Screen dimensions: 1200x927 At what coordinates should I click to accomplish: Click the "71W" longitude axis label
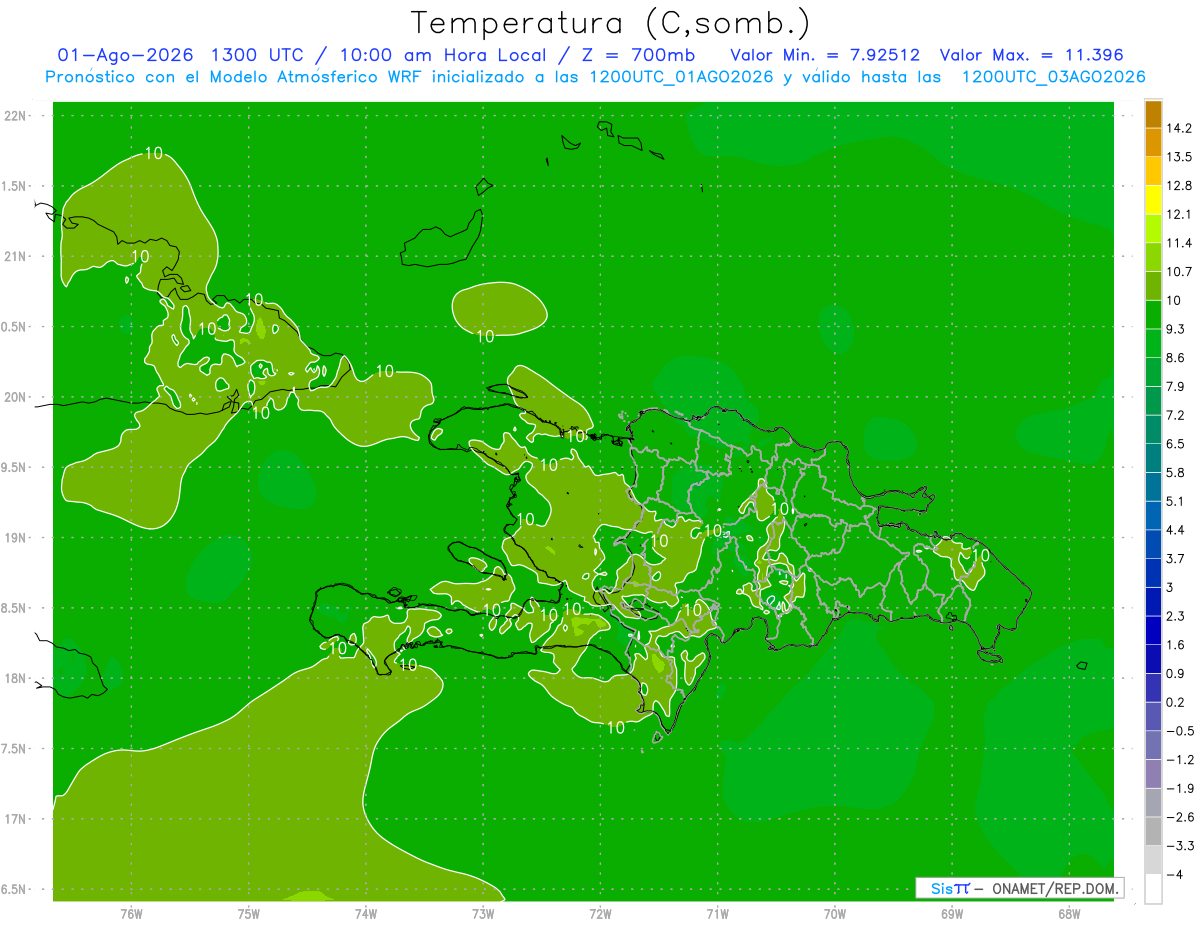717,913
